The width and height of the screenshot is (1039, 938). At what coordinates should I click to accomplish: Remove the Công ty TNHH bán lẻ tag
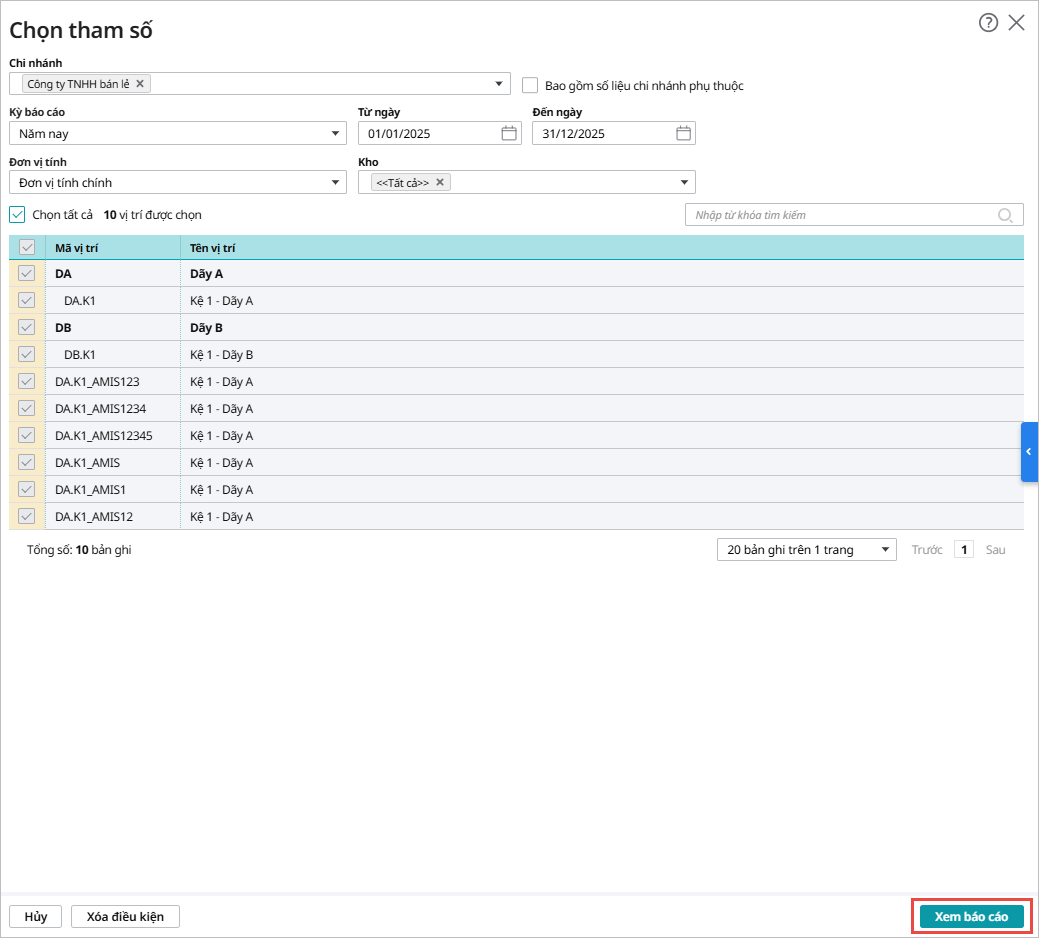(x=140, y=84)
